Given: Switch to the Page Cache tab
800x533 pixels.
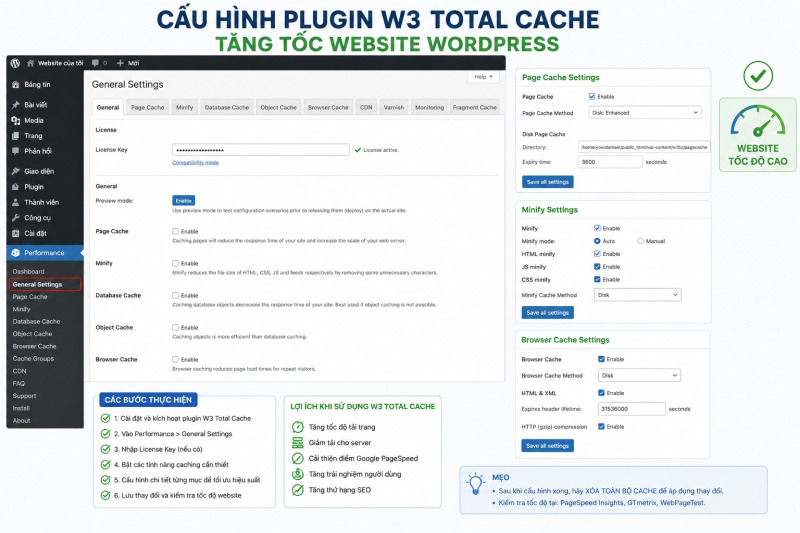Looking at the screenshot, I should tap(147, 107).
